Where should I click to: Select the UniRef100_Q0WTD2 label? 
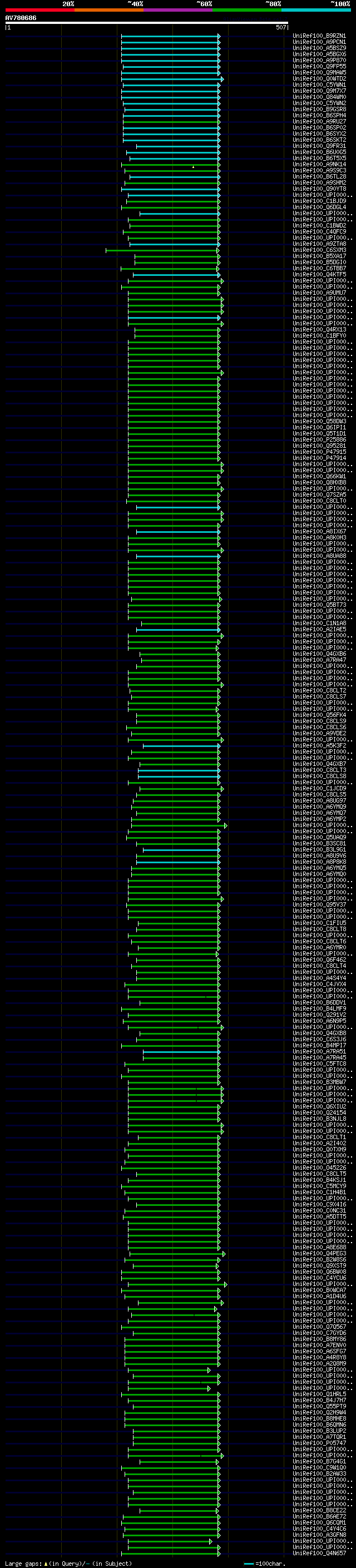click(319, 78)
